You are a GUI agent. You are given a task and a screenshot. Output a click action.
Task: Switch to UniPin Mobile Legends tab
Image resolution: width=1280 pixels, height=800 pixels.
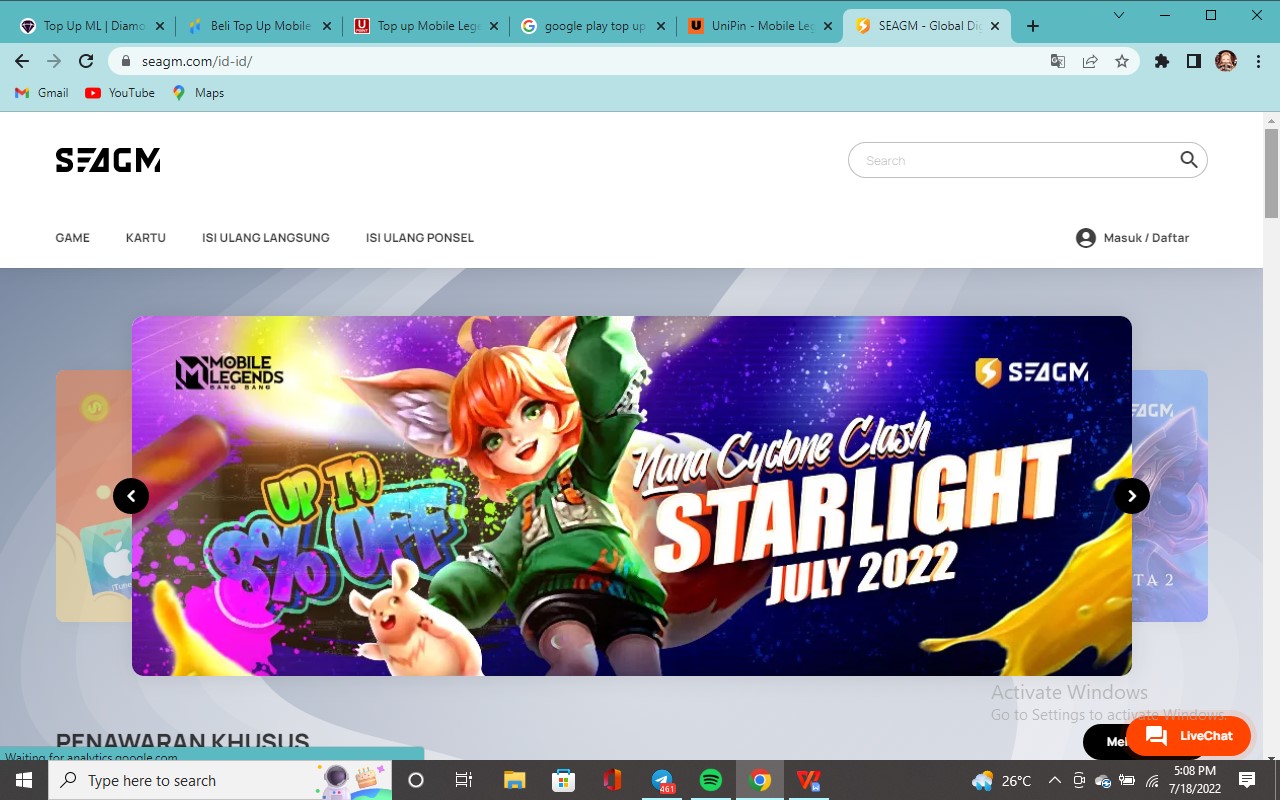tap(761, 26)
